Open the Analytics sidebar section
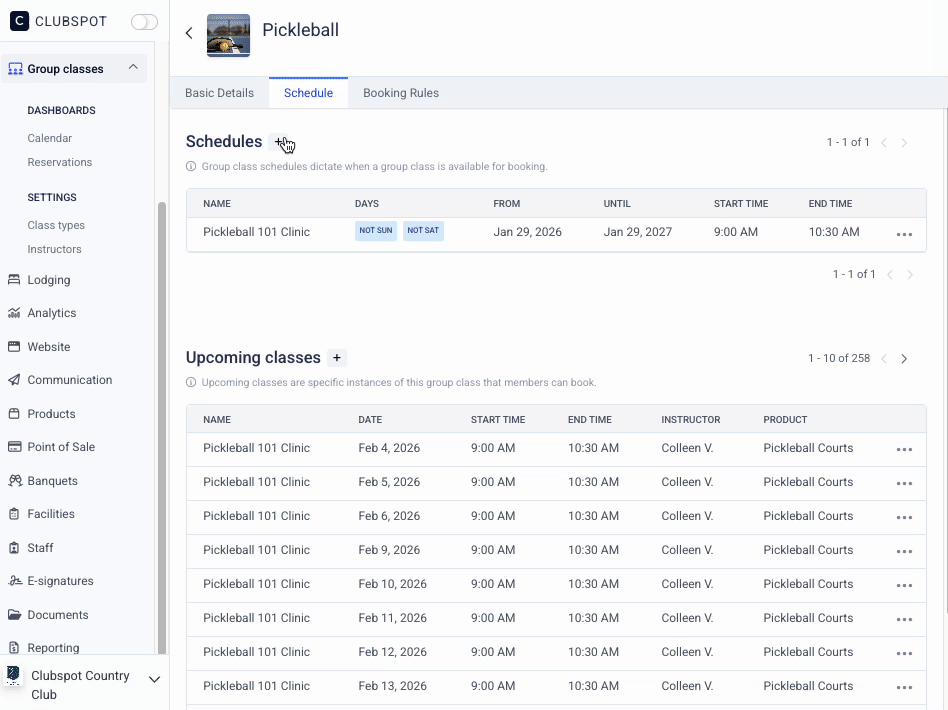 (x=52, y=313)
